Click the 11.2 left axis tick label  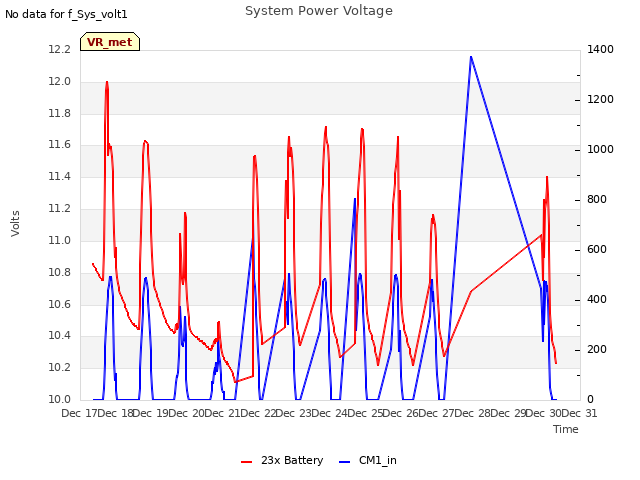point(60,209)
